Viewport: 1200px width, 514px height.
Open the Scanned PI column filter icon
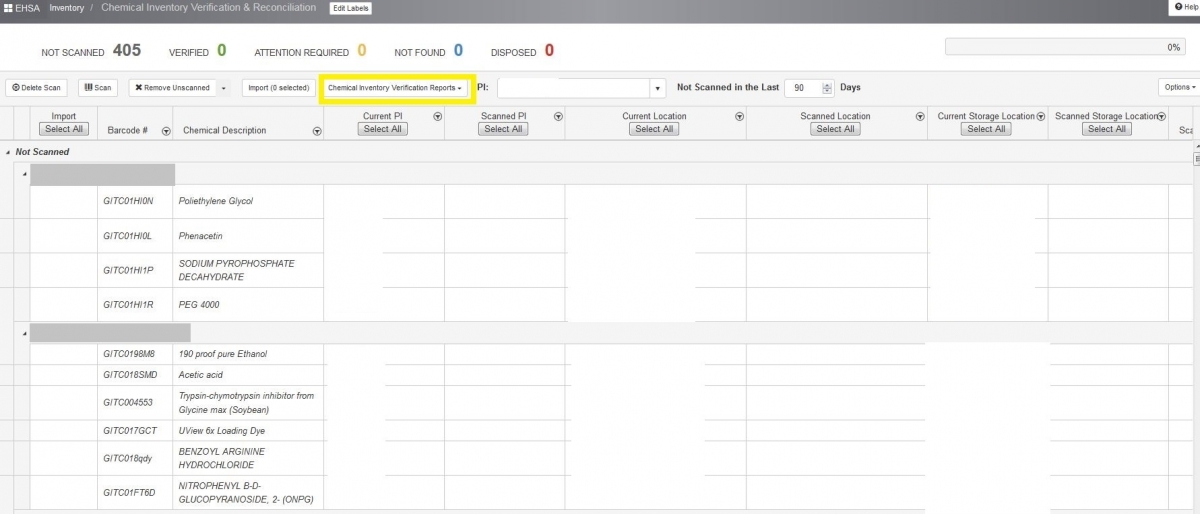tap(558, 117)
